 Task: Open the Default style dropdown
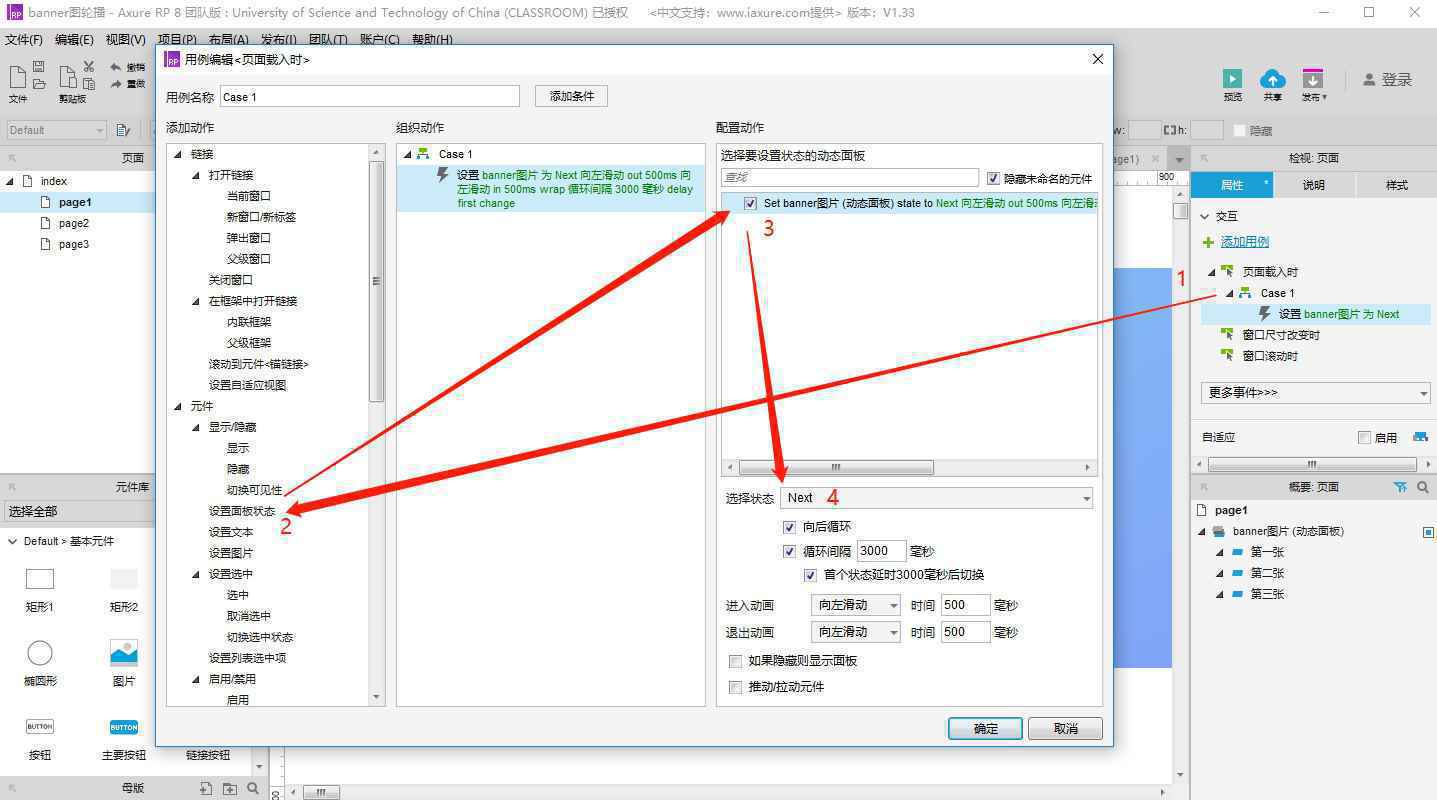pos(56,130)
